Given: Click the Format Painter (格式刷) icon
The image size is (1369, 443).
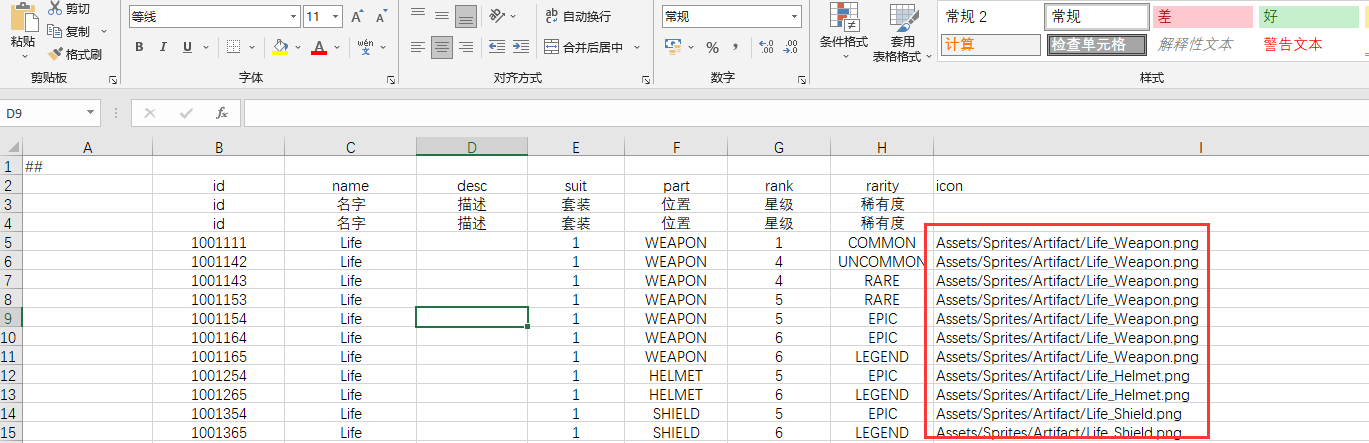Looking at the screenshot, I should tap(55, 54).
